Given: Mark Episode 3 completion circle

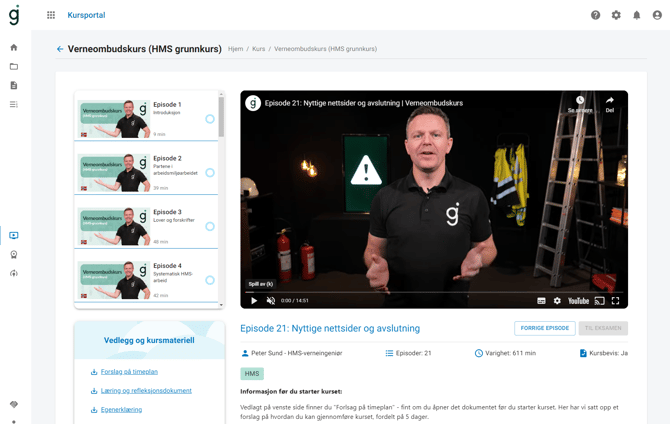Looking at the screenshot, I should coord(210,227).
